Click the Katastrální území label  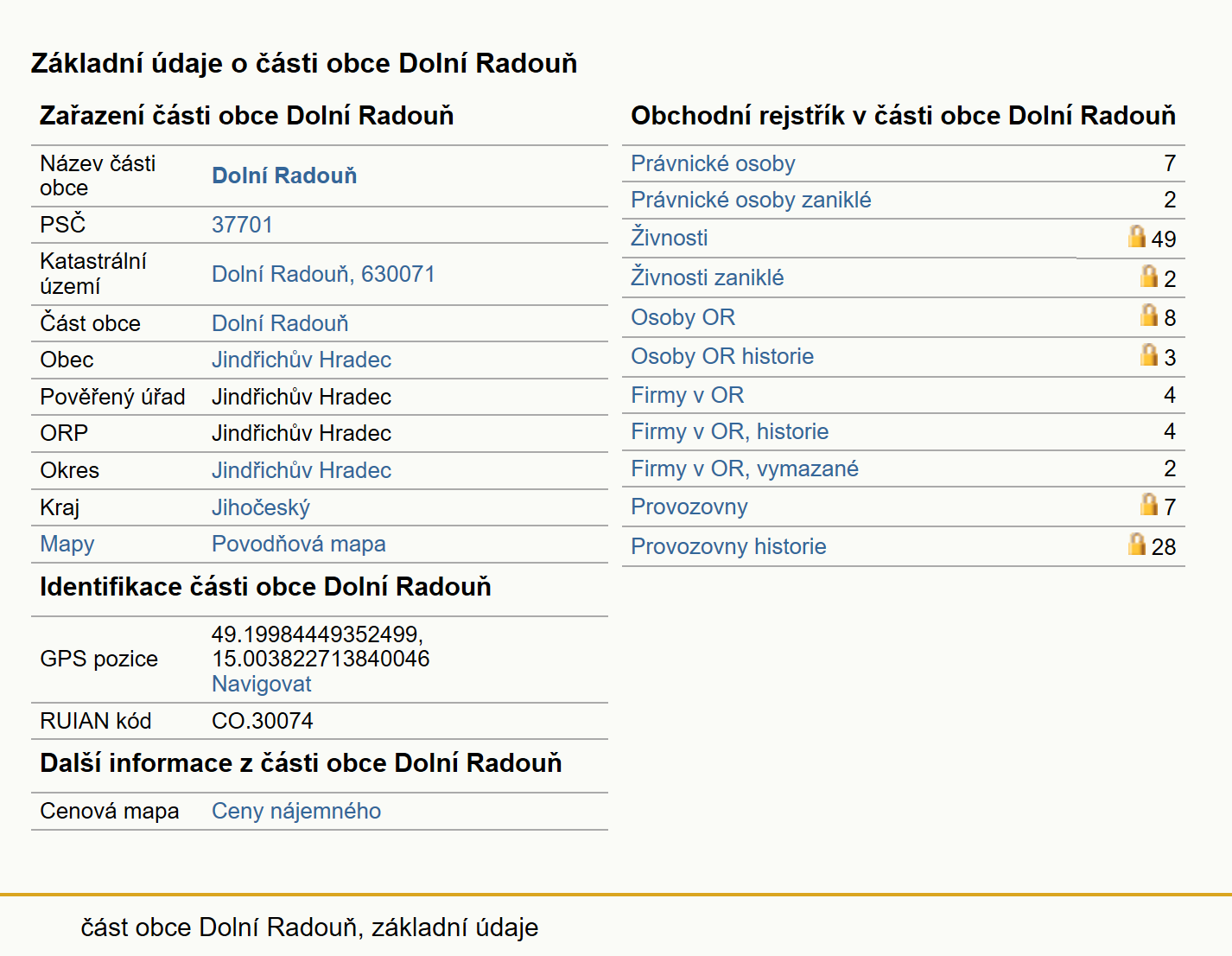pos(93,274)
